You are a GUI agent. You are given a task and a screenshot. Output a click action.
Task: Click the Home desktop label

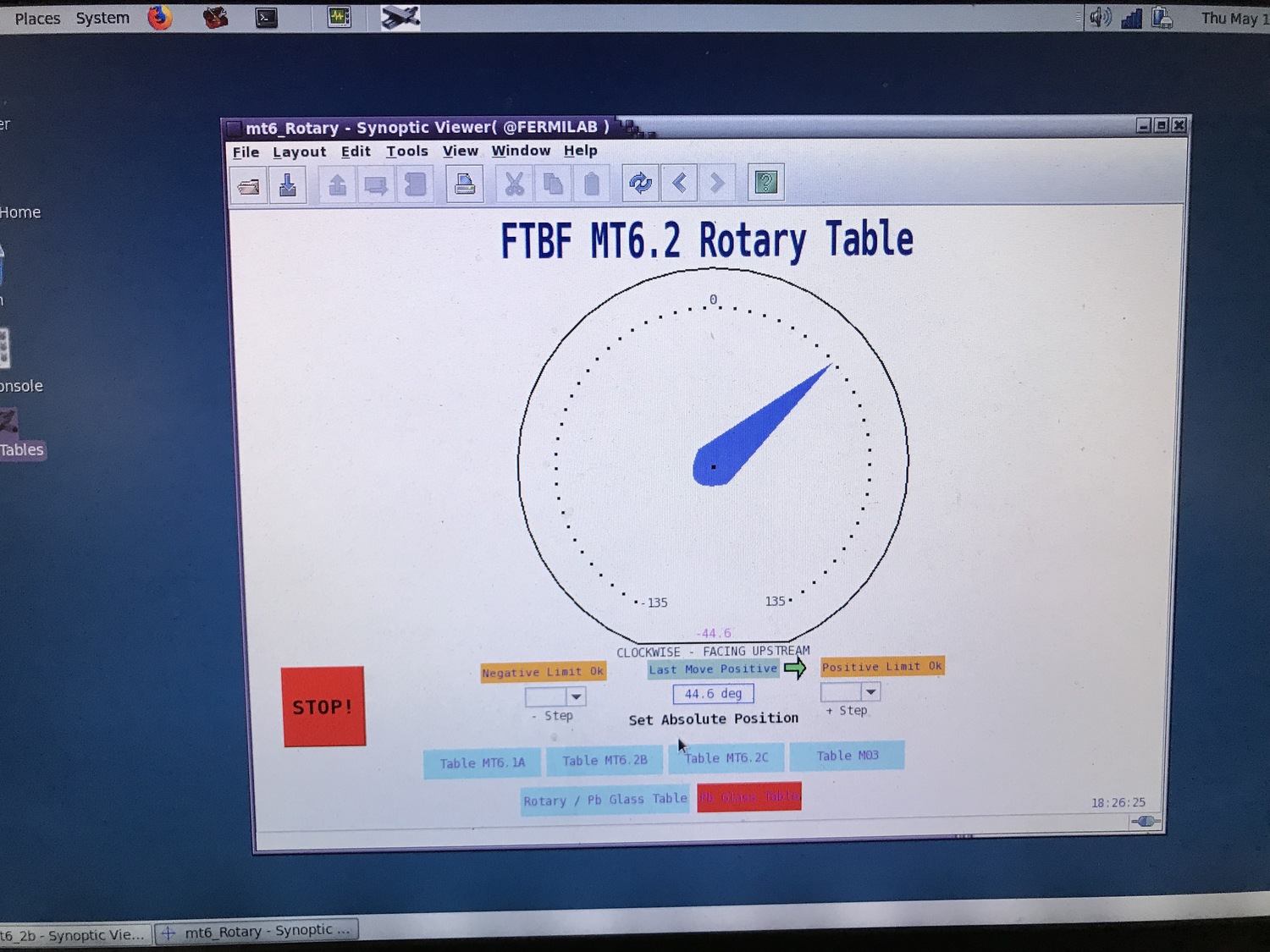20,212
